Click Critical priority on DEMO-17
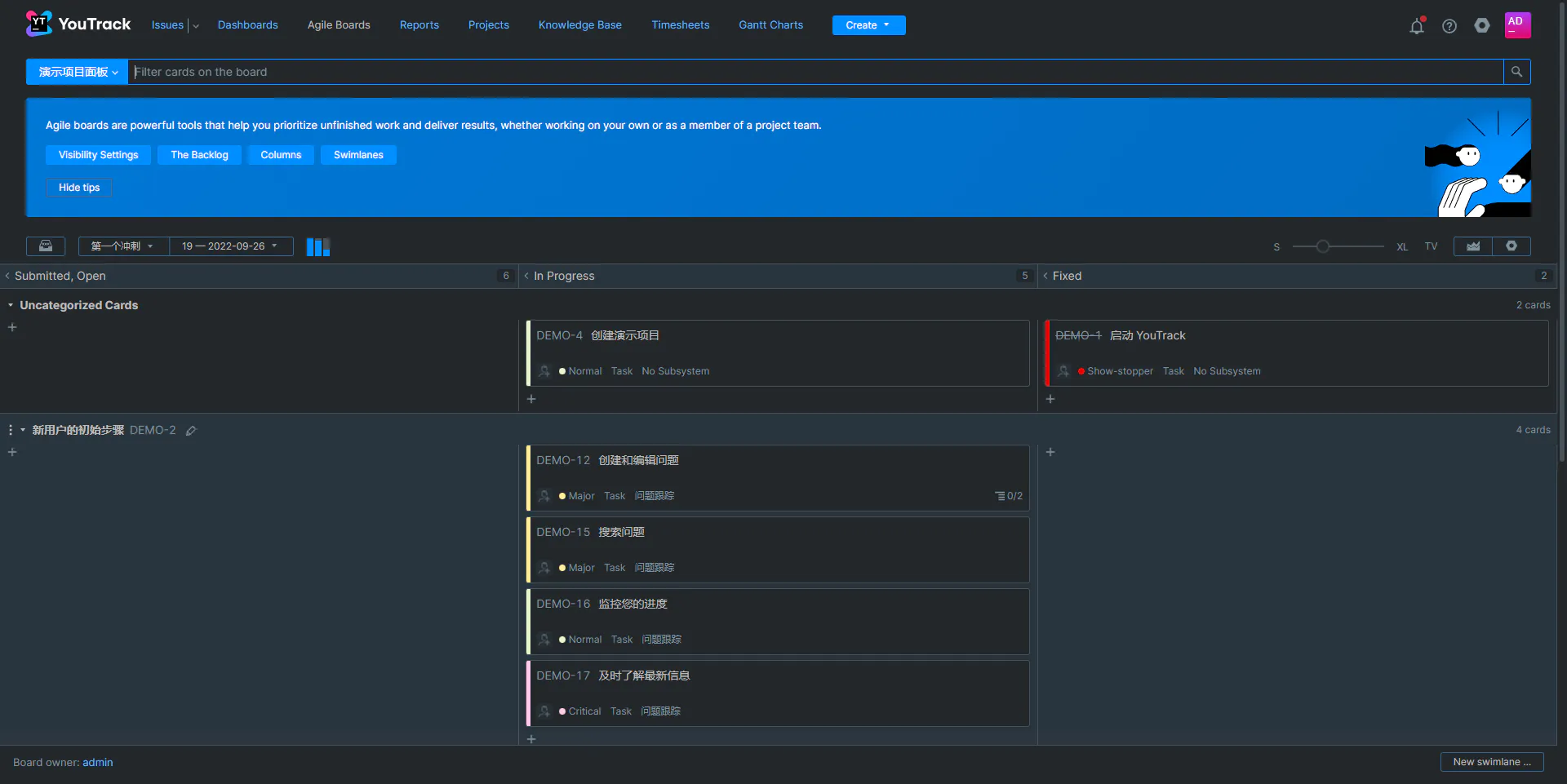 (580, 711)
